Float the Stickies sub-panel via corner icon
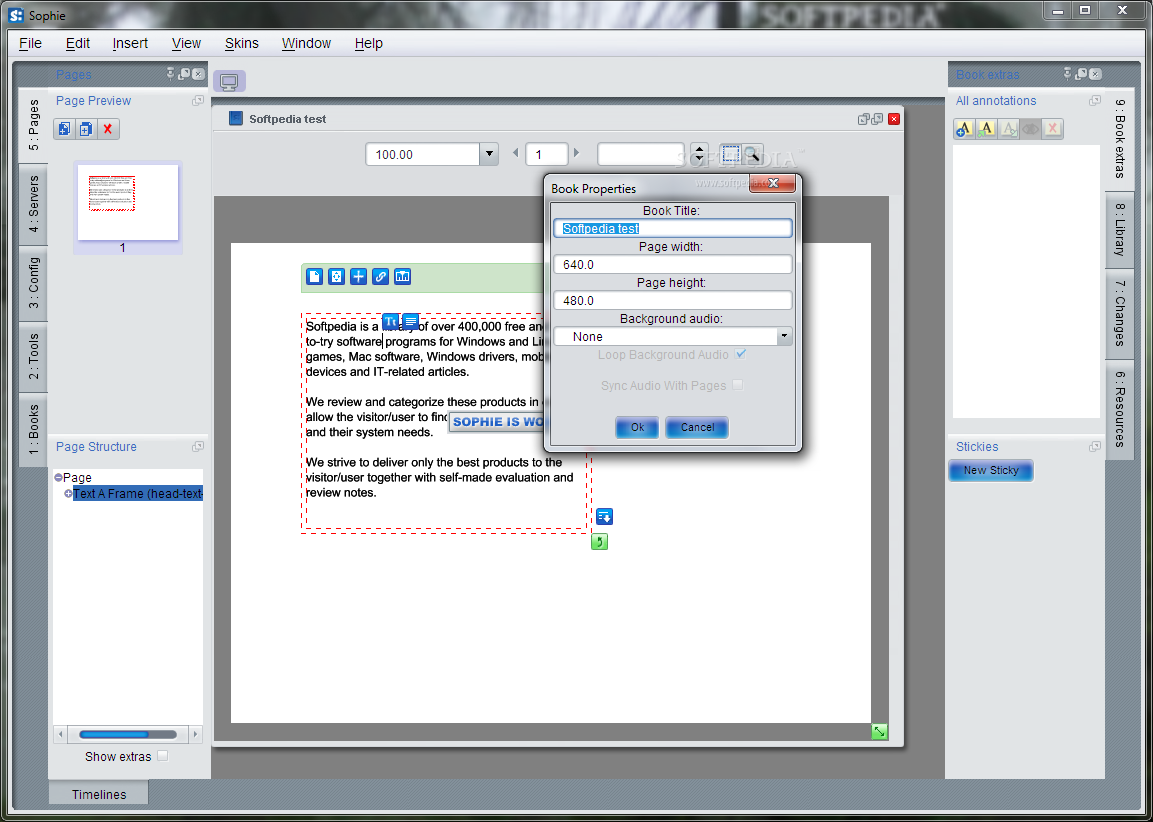The height and width of the screenshot is (822, 1153). (x=1095, y=446)
